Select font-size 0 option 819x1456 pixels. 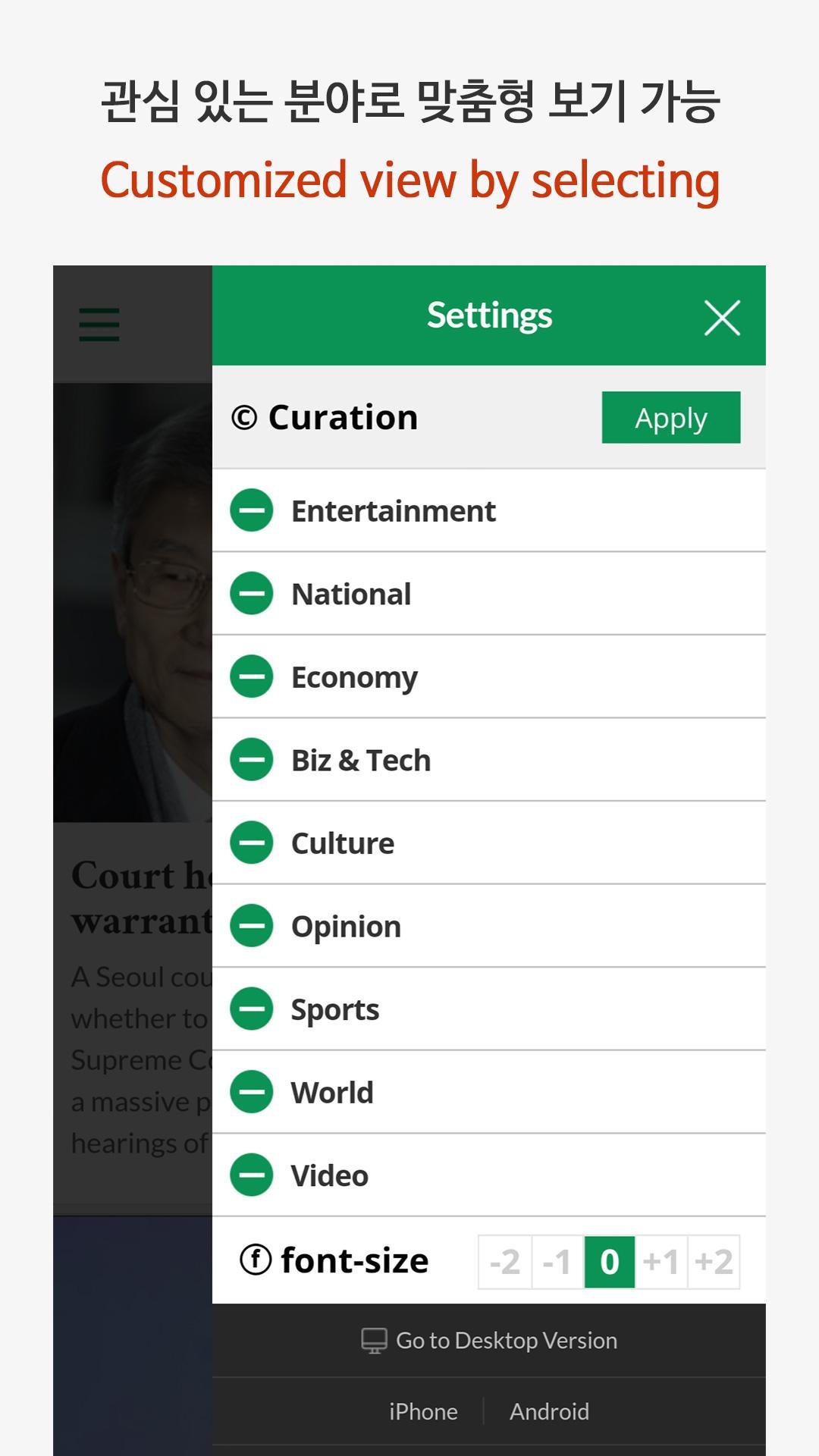[610, 1262]
